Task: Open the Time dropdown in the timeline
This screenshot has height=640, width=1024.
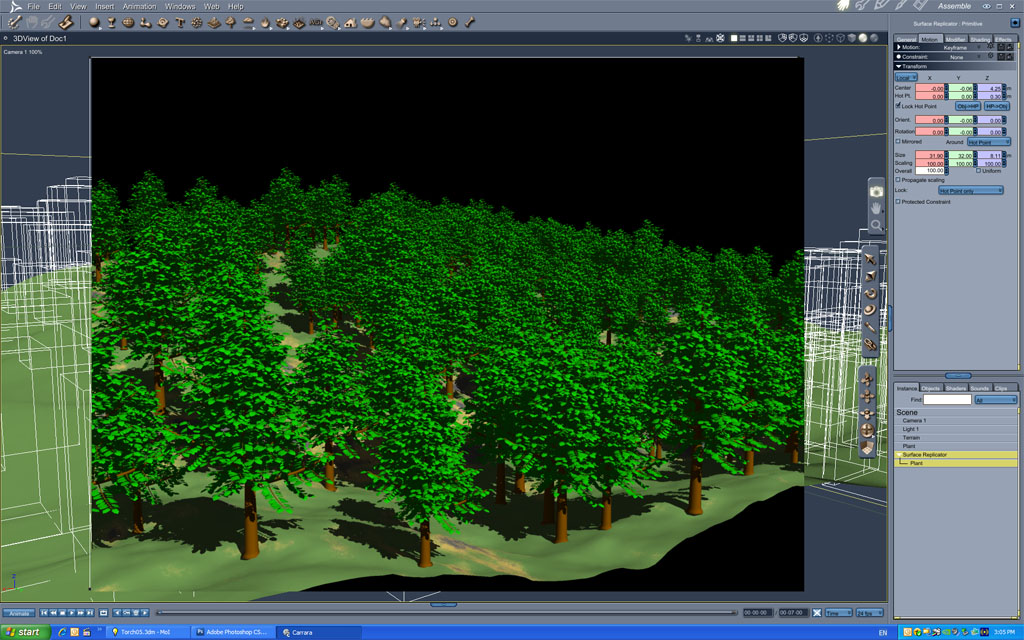Action: 839,613
